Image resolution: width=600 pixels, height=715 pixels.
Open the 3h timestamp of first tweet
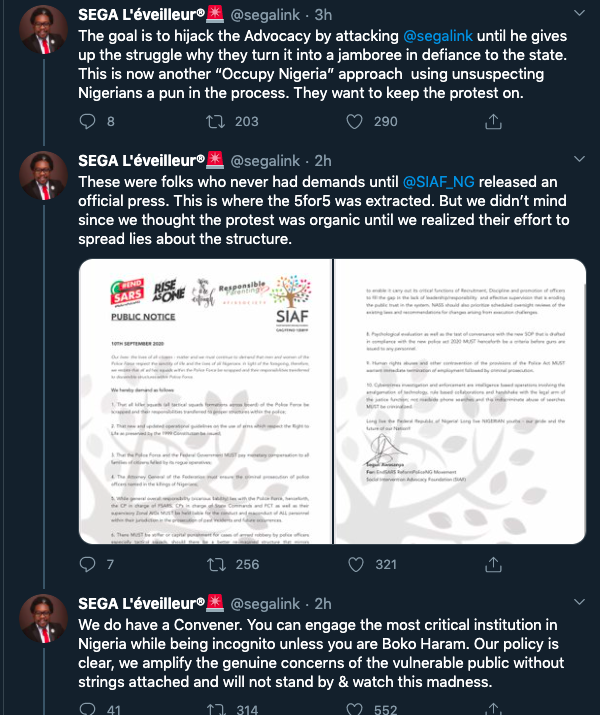click(x=323, y=15)
